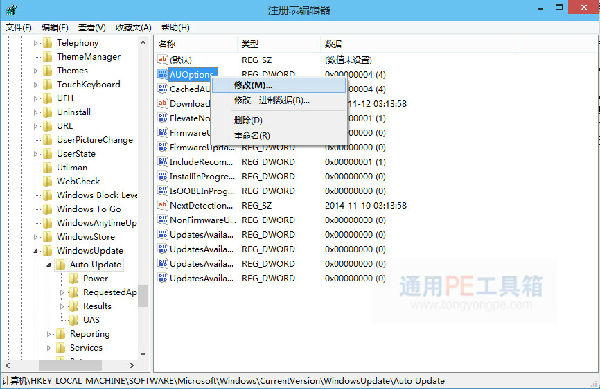
Task: Select the Windows Block Level tree key
Action: point(97,195)
